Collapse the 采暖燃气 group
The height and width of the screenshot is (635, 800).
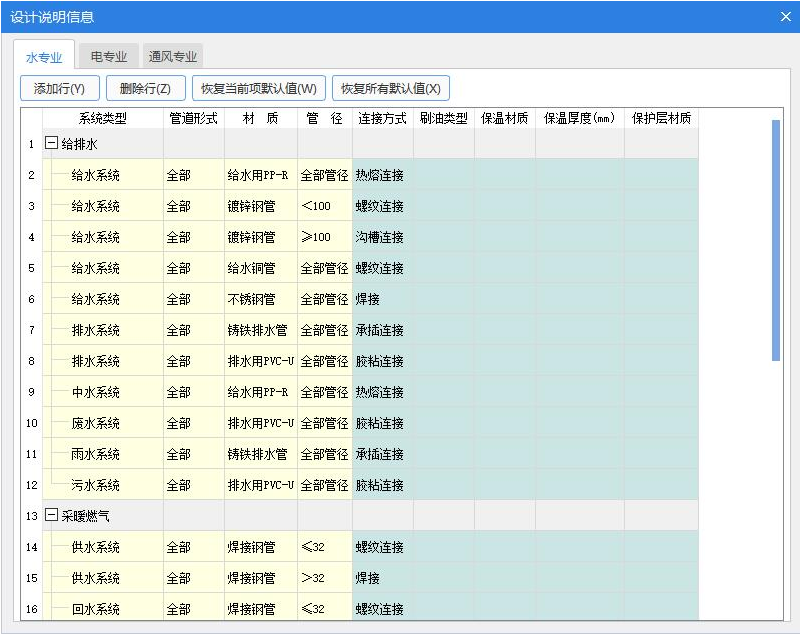pos(51,516)
